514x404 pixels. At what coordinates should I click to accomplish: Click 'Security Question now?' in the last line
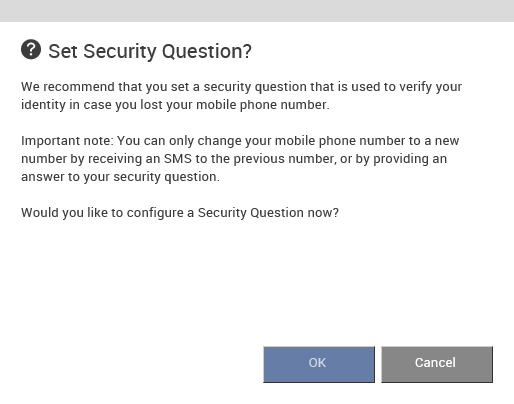[x=268, y=213]
